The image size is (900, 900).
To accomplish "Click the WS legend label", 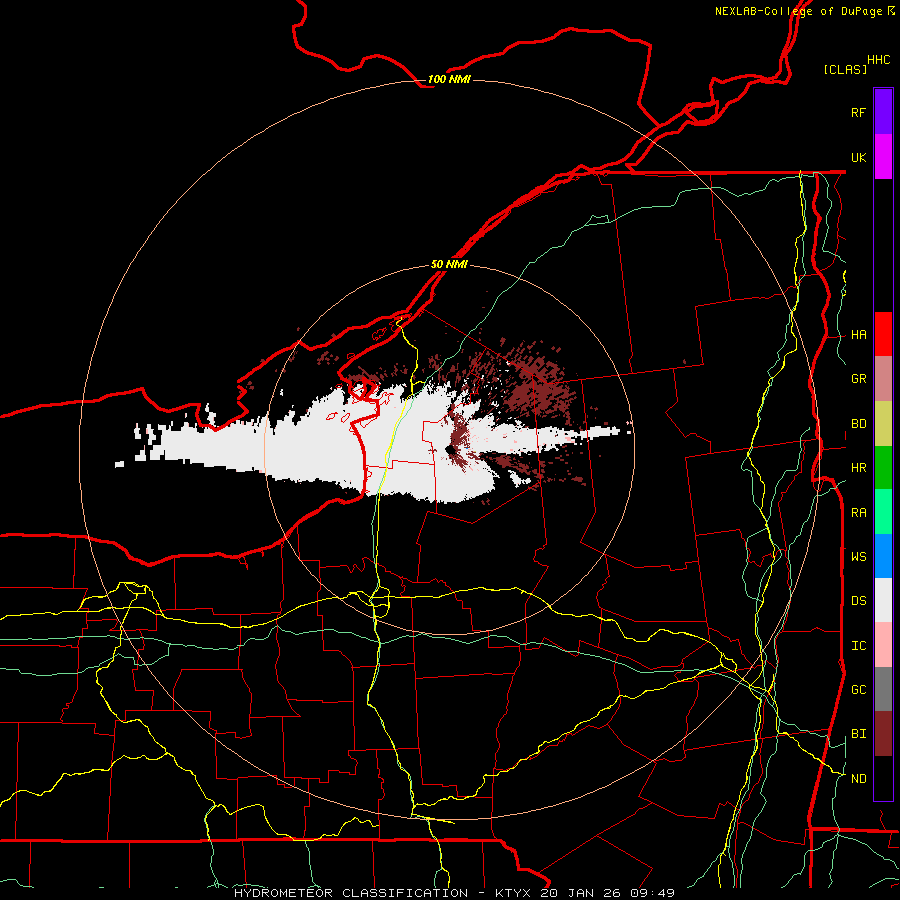I will [858, 557].
